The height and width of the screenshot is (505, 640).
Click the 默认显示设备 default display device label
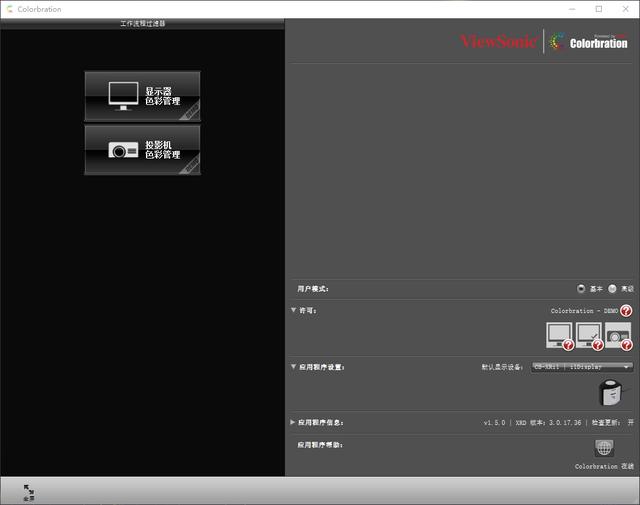pyautogui.click(x=502, y=367)
